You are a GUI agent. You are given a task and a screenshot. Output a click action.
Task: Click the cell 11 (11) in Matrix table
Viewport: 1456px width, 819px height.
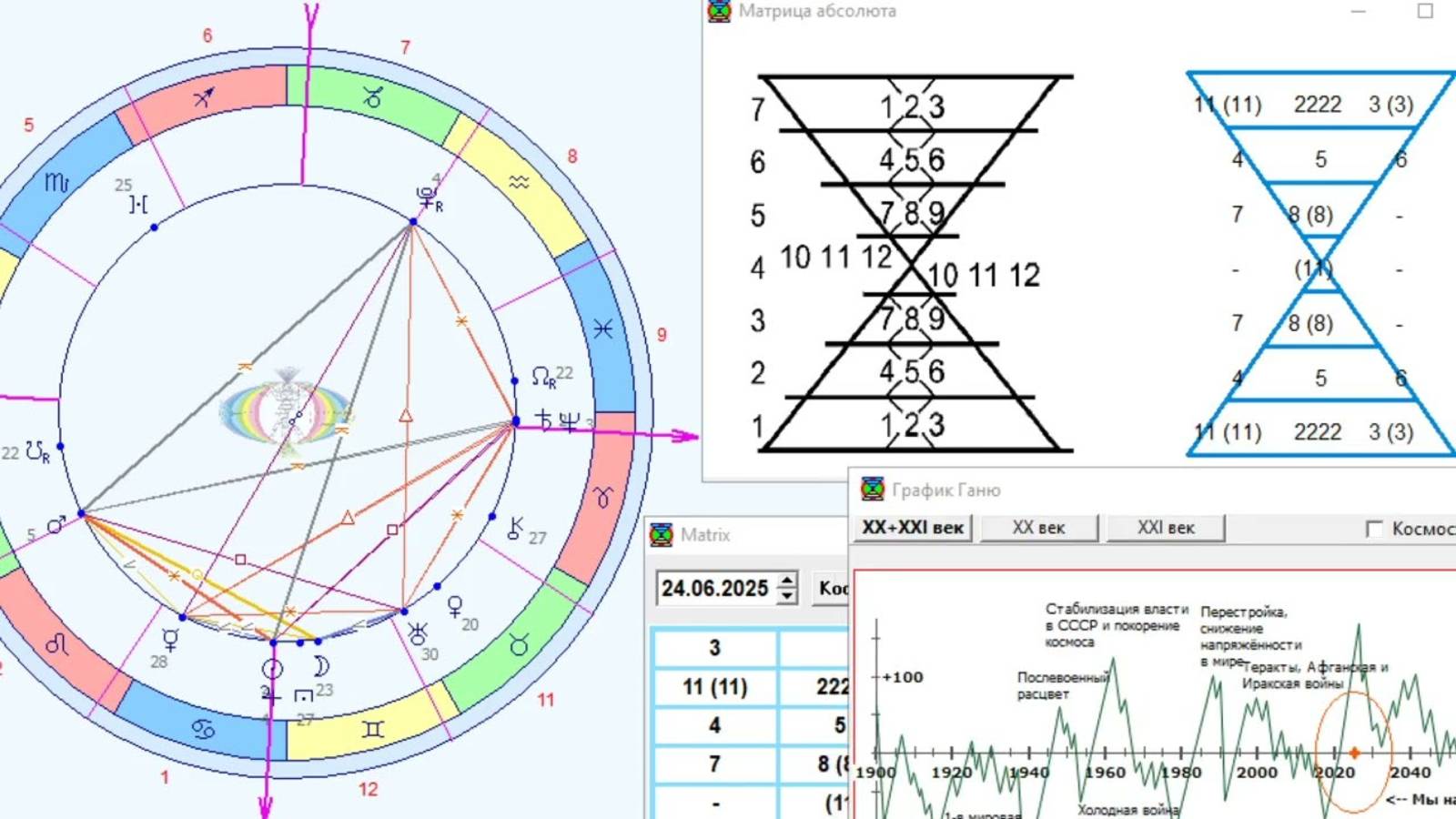714,687
